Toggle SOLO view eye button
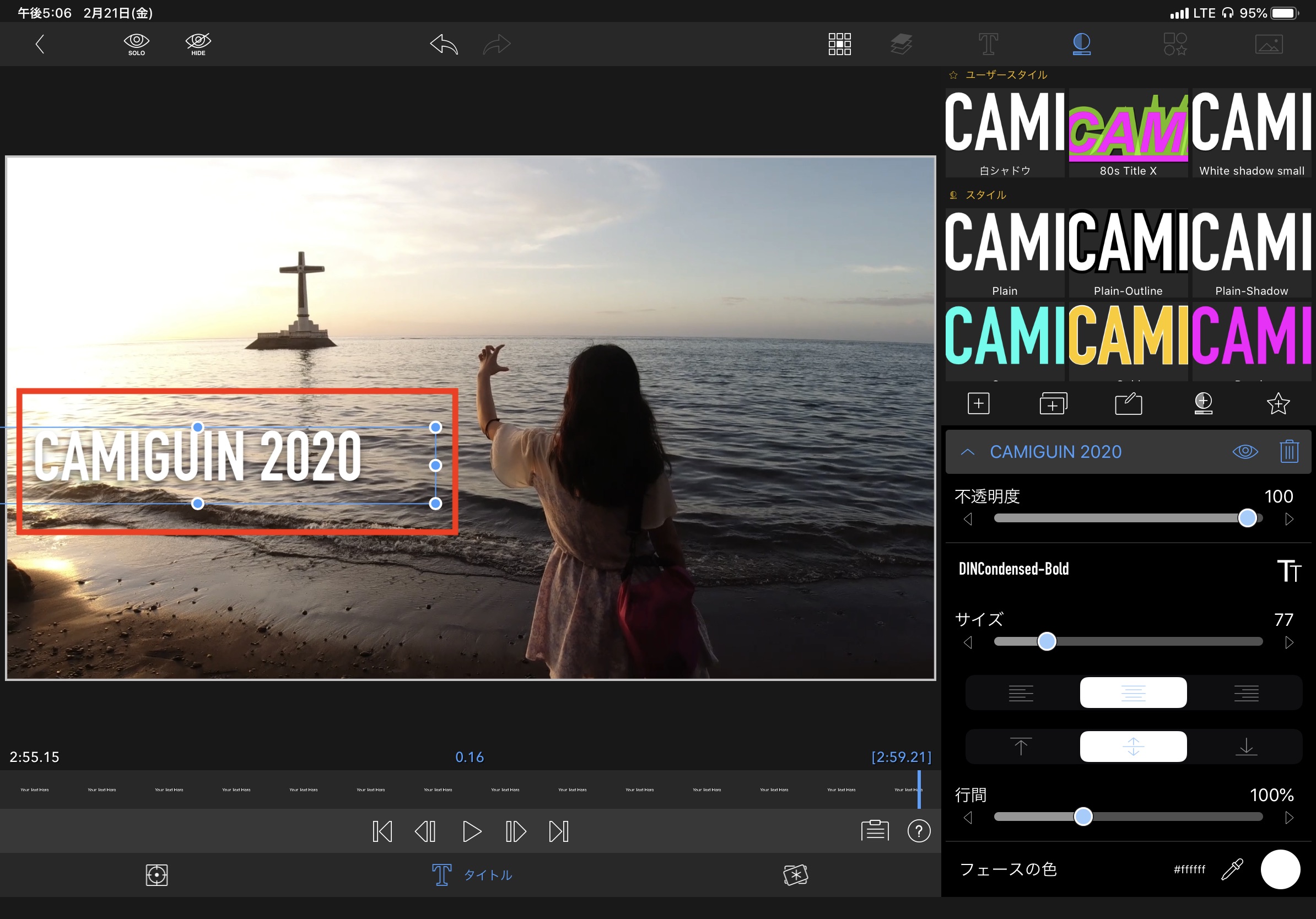 click(x=137, y=44)
